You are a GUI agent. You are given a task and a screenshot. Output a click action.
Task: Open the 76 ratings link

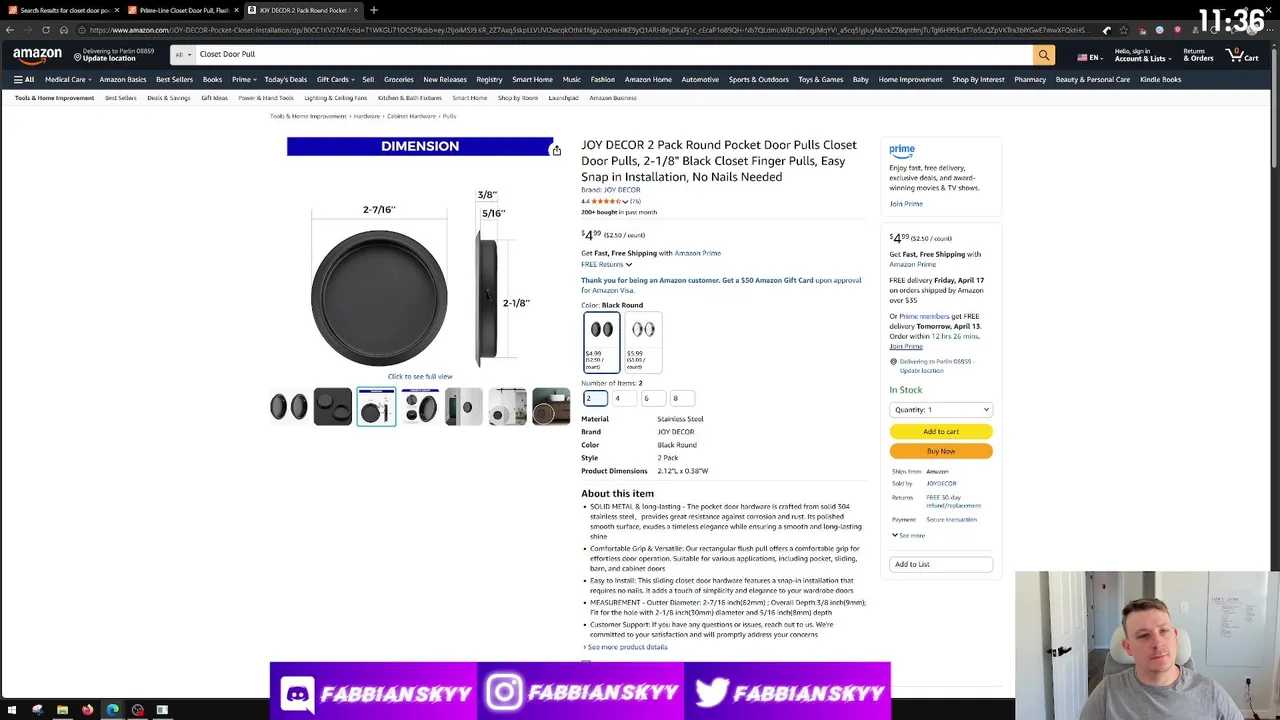[635, 201]
